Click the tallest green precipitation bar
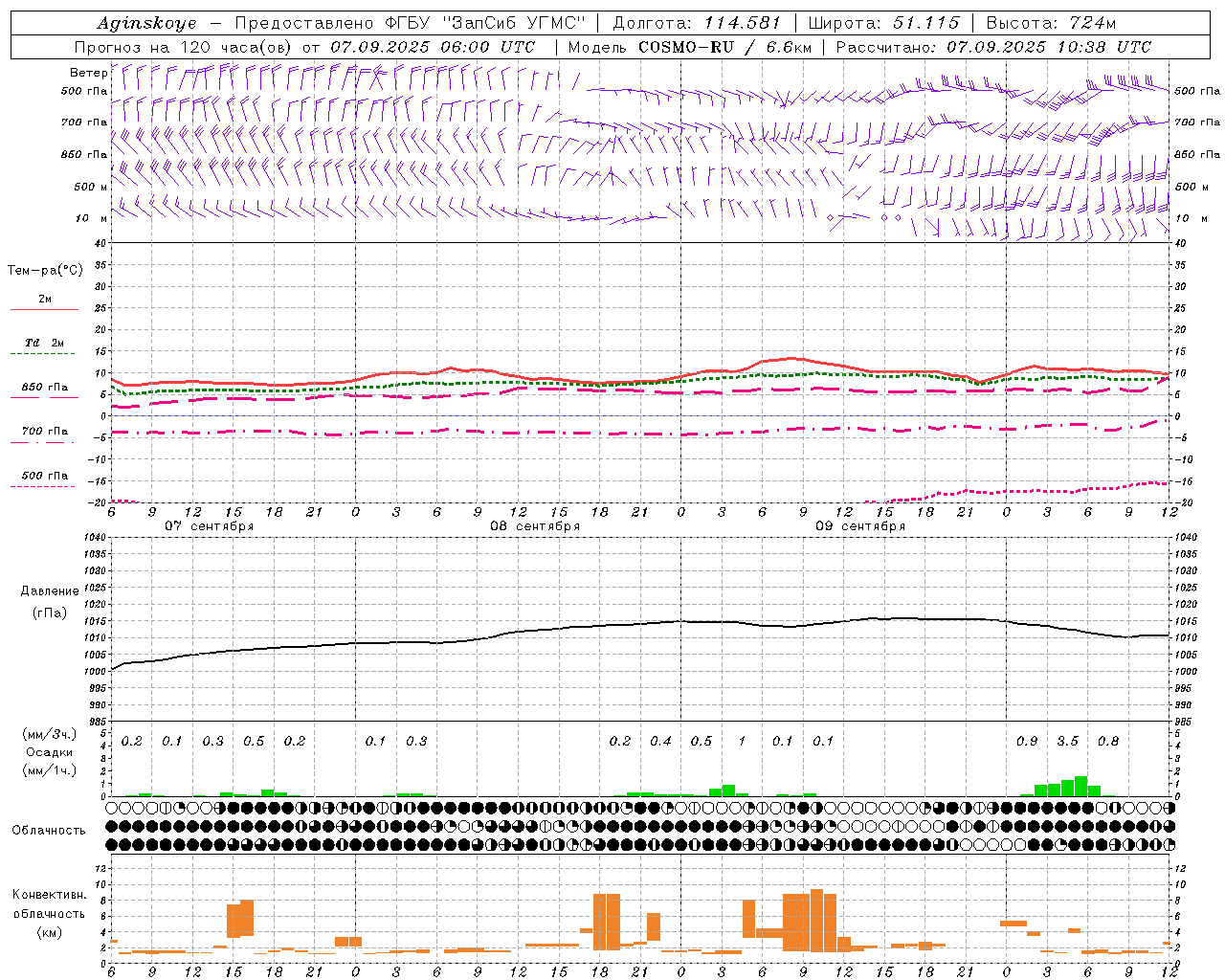The width and height of the screenshot is (1225, 980). coord(1080,786)
